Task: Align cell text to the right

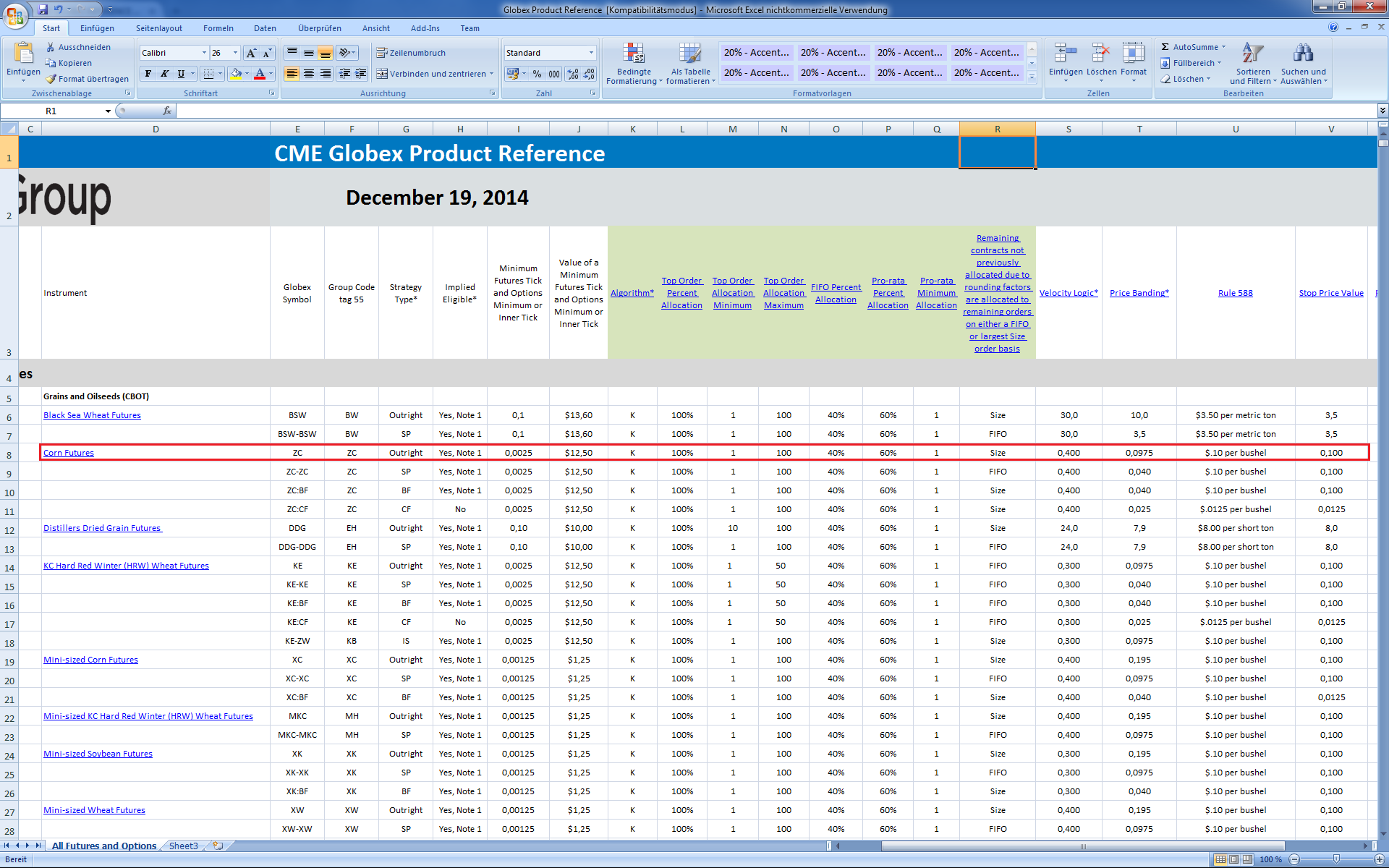Action: tap(326, 74)
